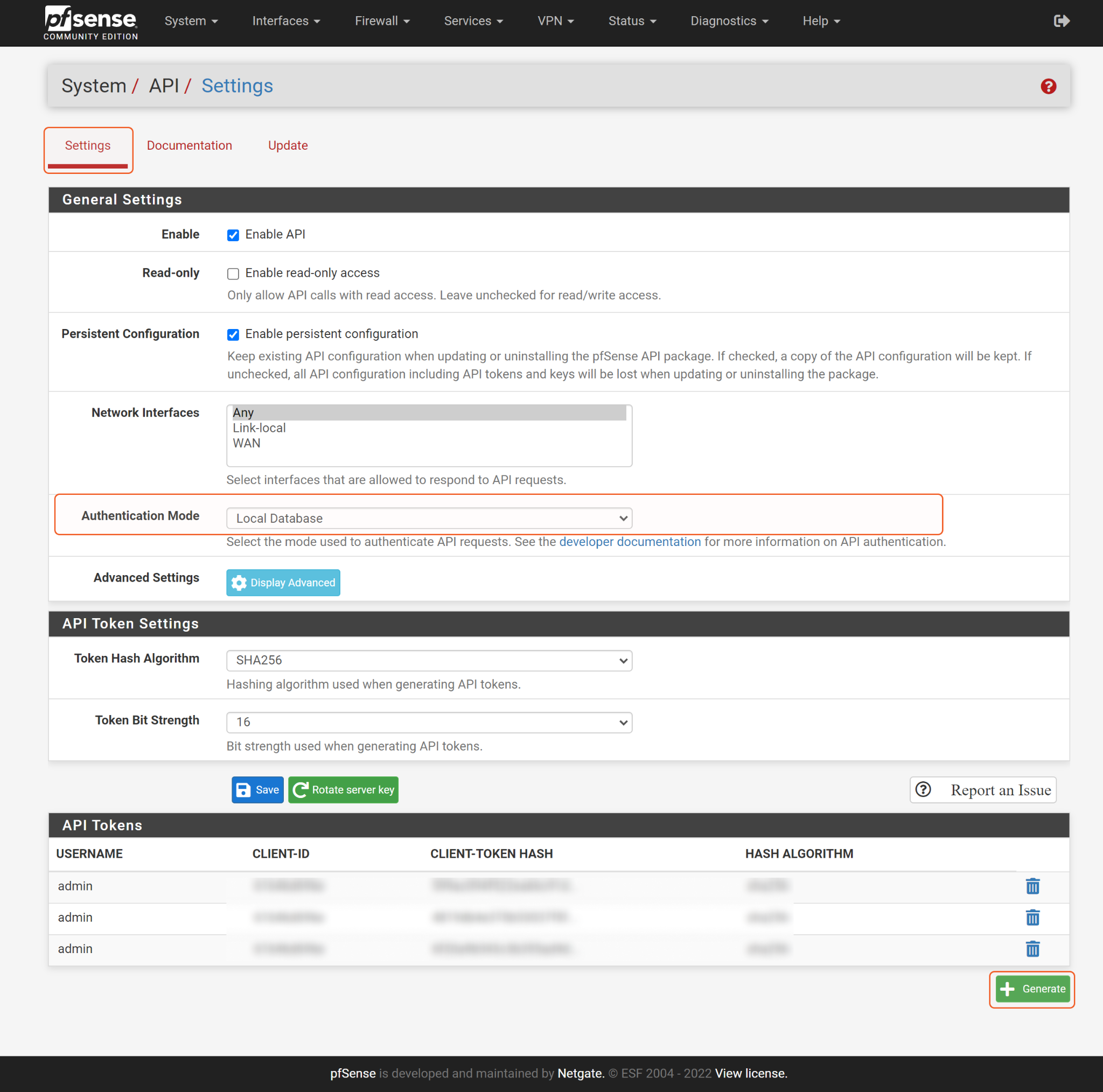Click Display Advanced gear button
The image size is (1103, 1092).
(x=283, y=582)
